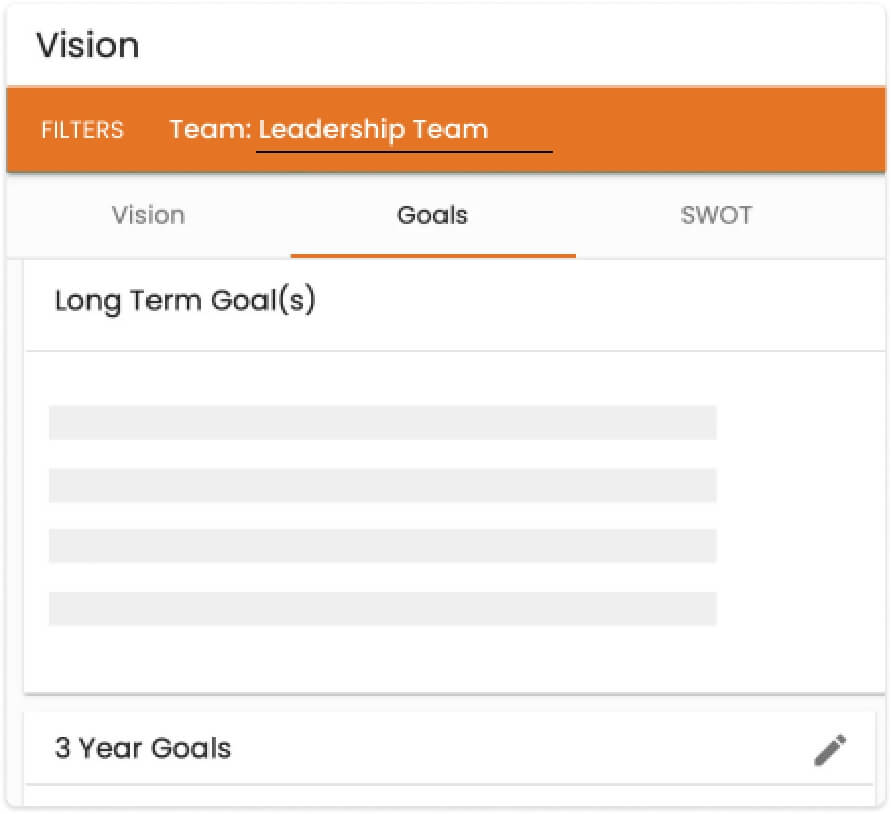The height and width of the screenshot is (814, 891).
Task: Click the first long term goal placeholder line
Action: coord(382,422)
